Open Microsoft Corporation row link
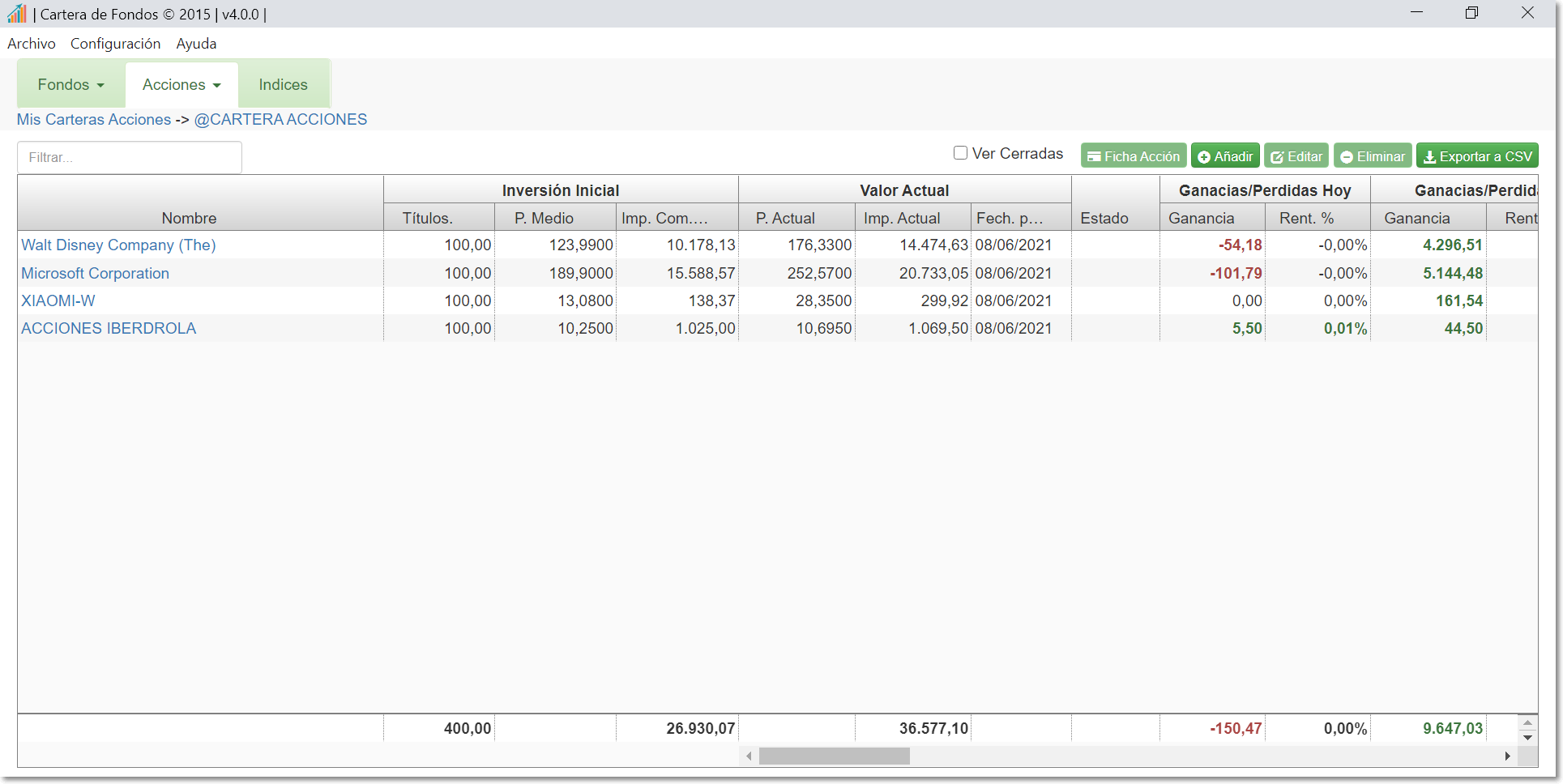The height and width of the screenshot is (784, 1563). pyautogui.click(x=95, y=274)
